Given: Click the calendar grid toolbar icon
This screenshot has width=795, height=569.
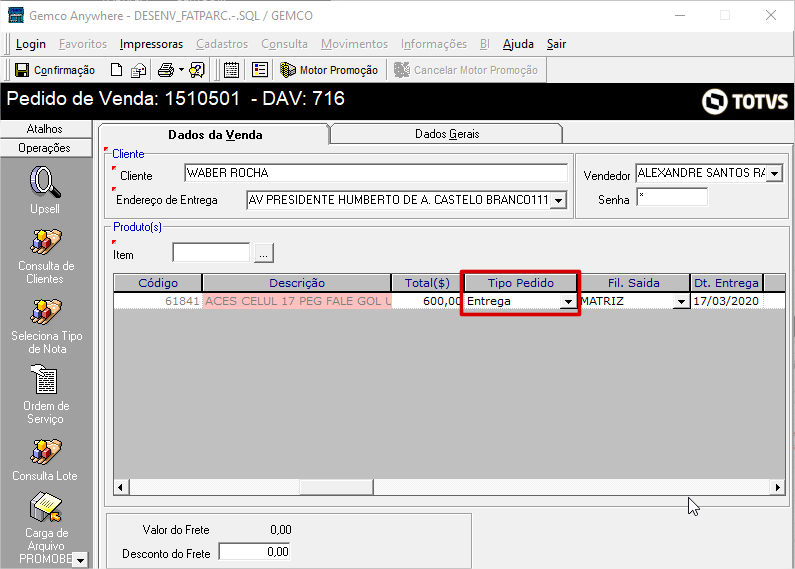Looking at the screenshot, I should (x=232, y=70).
